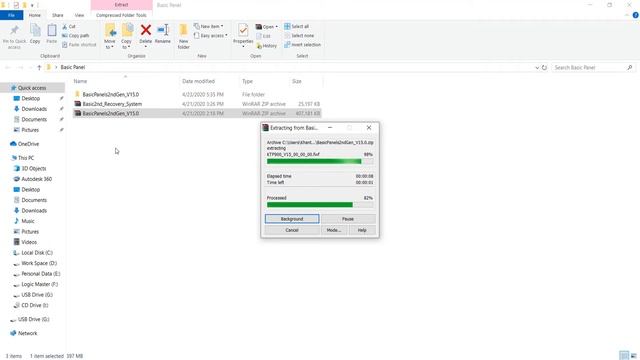
Task: Click the Processed progress bar
Action: 320,204
